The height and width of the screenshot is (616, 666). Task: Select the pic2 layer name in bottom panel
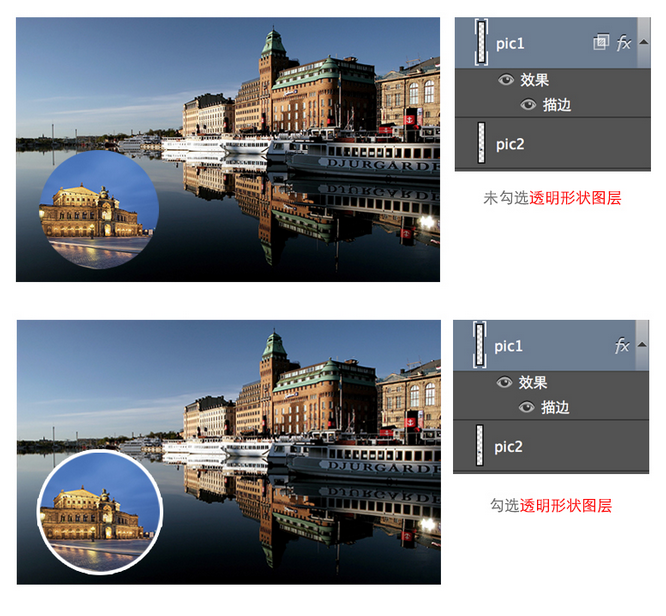(x=510, y=446)
